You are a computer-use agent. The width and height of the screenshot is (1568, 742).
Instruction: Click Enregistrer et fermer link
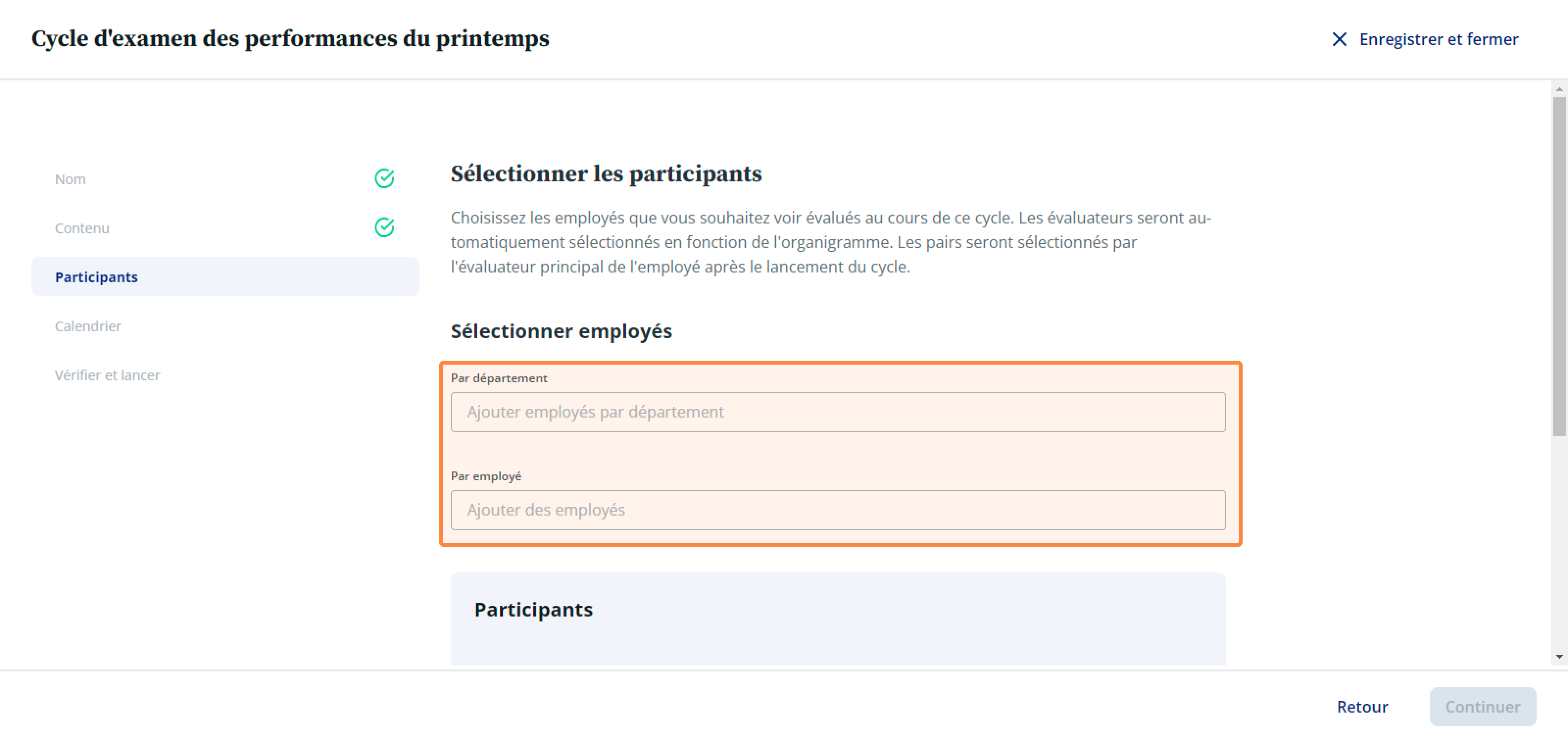[x=1438, y=40]
